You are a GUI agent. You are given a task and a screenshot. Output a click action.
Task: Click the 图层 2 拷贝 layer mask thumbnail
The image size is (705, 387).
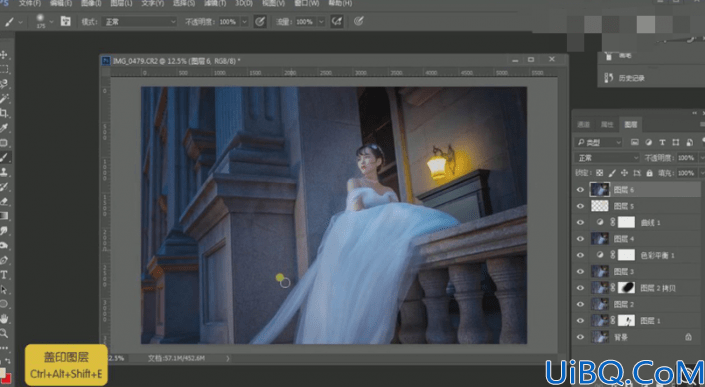coord(626,288)
